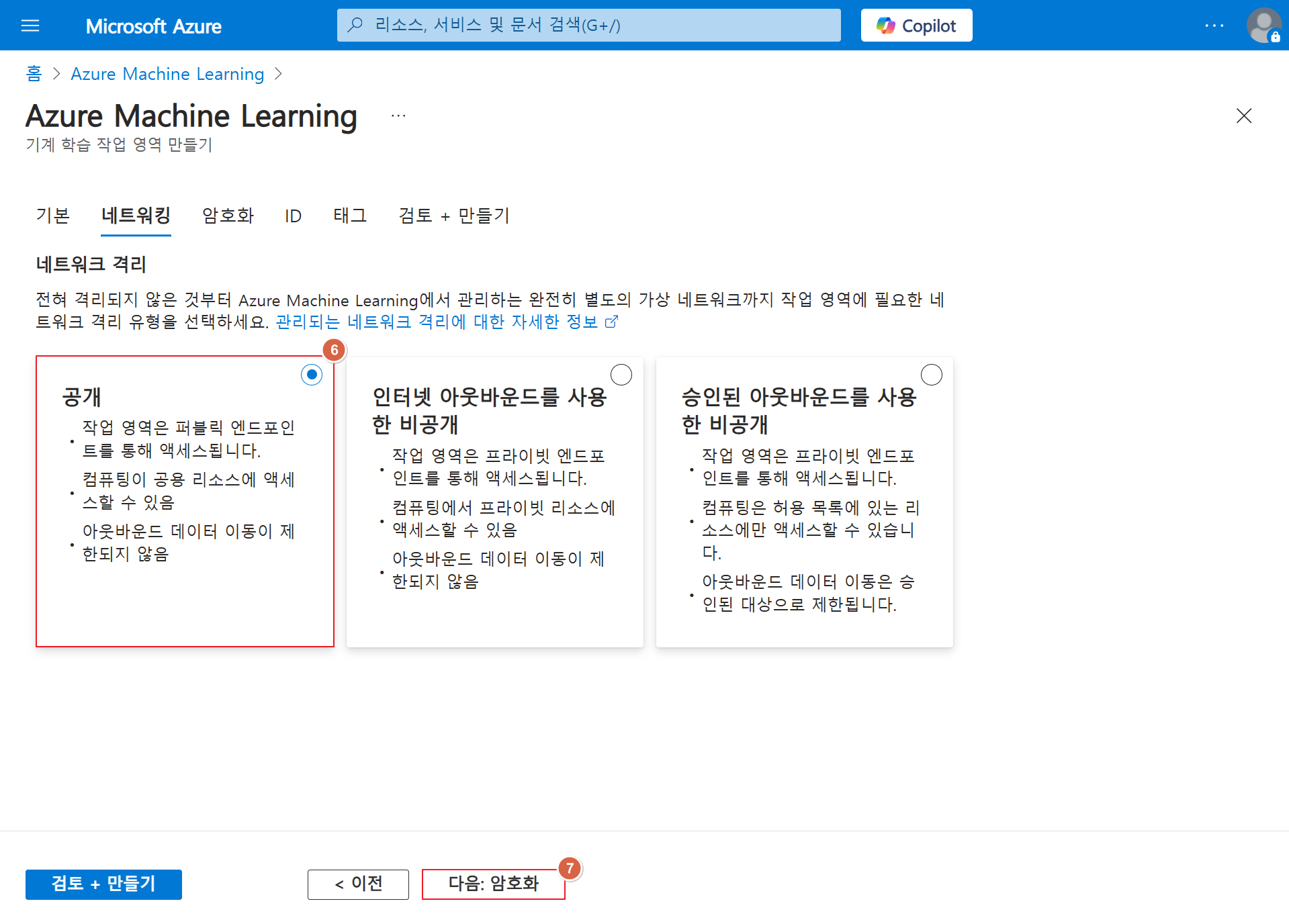Click the 공개 card title
1289x924 pixels.
(81, 397)
